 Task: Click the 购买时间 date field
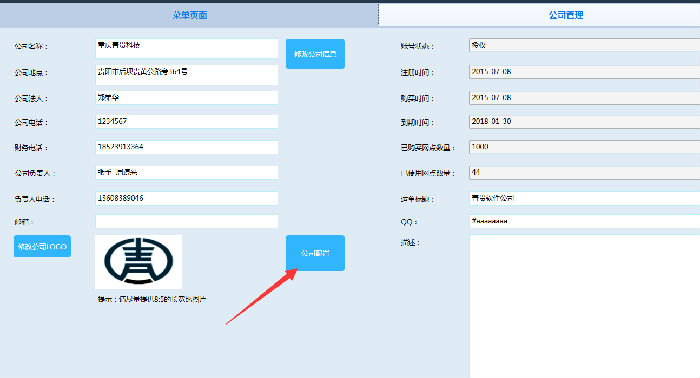click(x=584, y=98)
